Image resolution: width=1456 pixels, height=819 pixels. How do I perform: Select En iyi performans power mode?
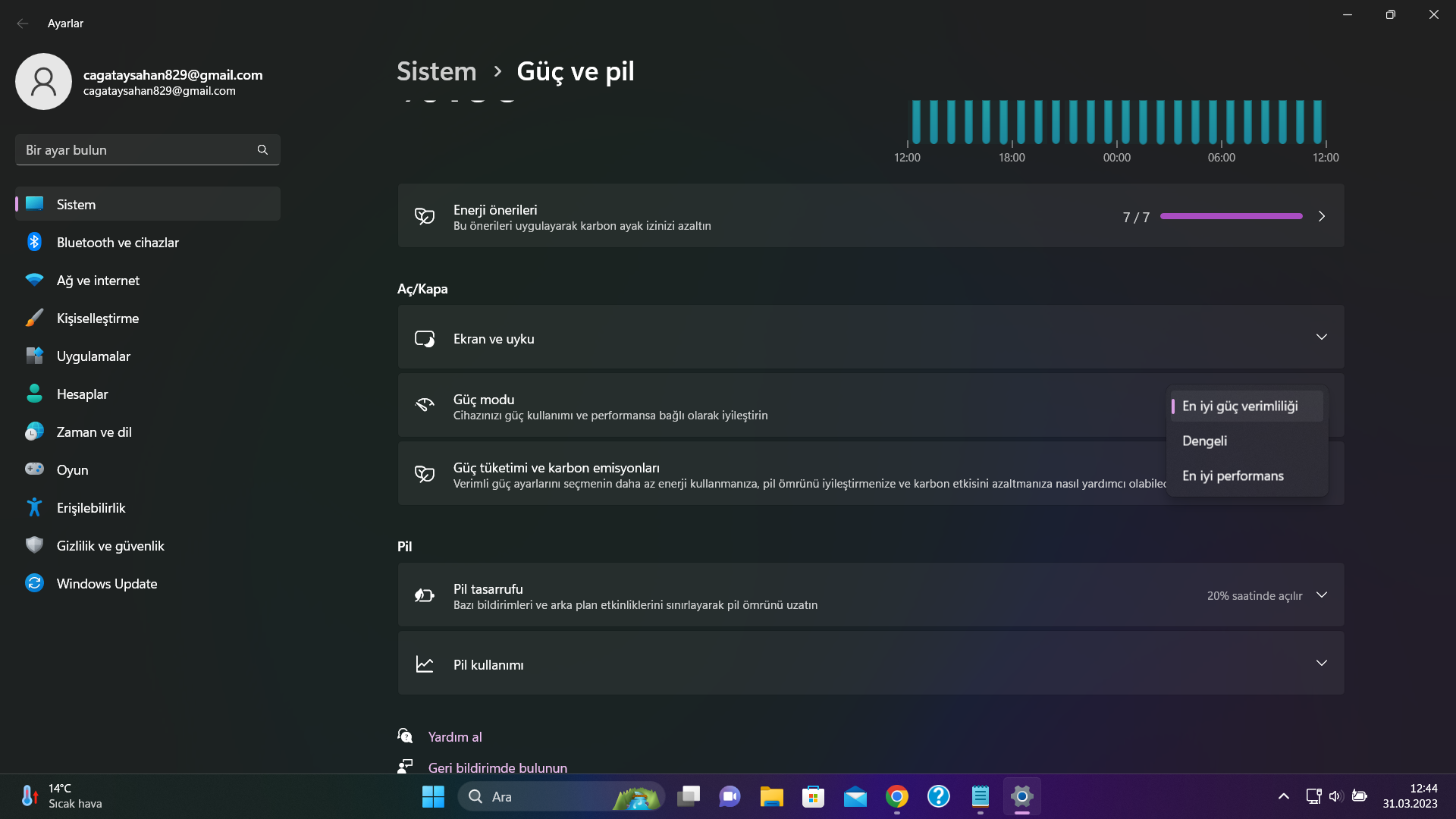pos(1232,476)
